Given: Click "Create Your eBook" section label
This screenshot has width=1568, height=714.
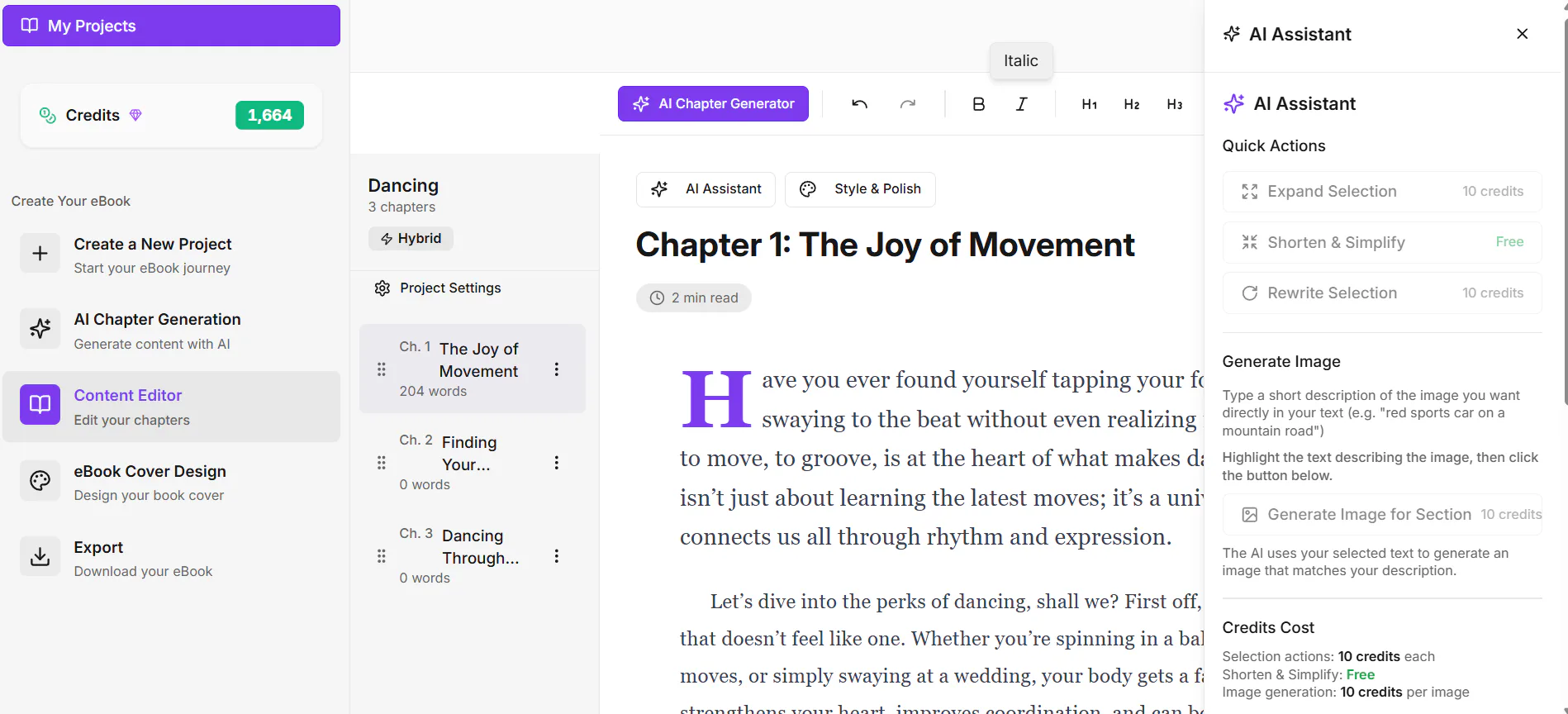Looking at the screenshot, I should (71, 201).
